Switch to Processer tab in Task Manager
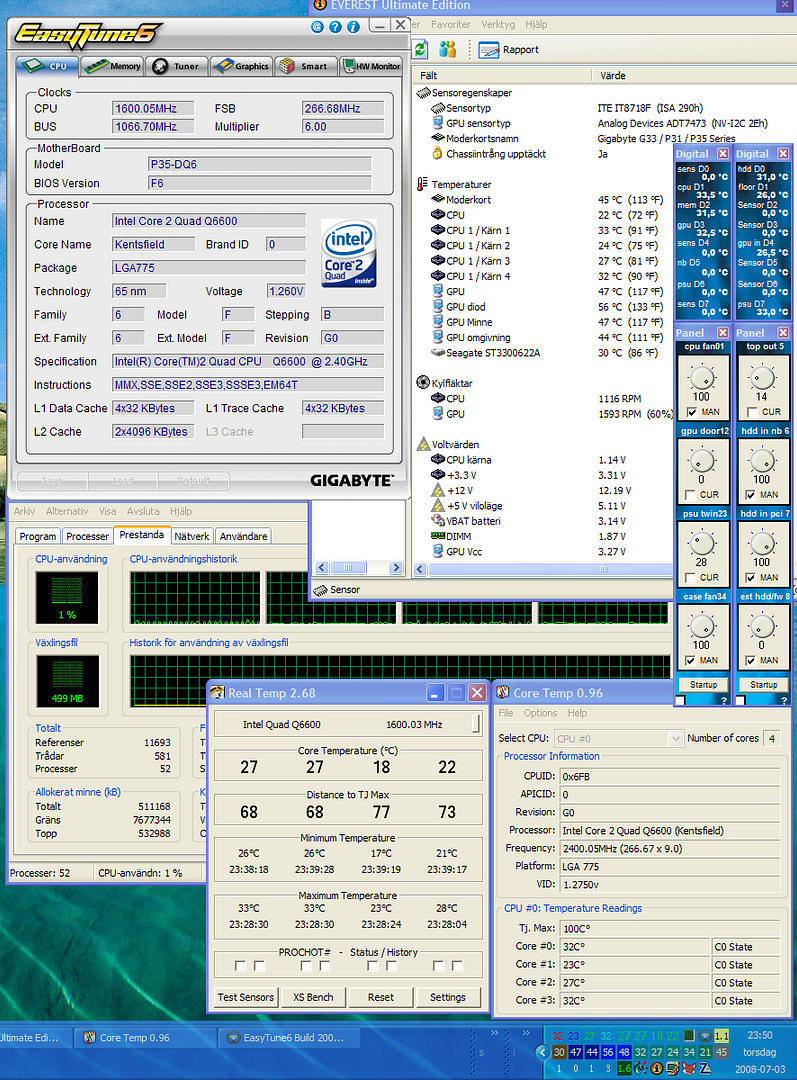797x1080 pixels. point(87,536)
